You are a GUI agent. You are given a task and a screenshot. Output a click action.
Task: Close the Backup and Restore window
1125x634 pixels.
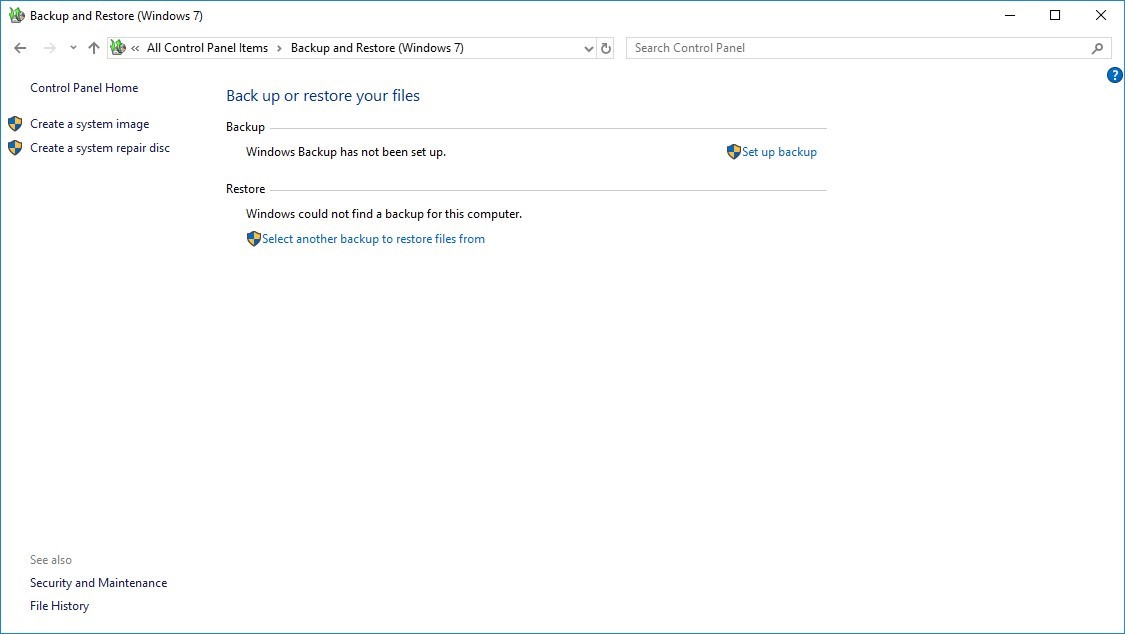click(x=1101, y=15)
